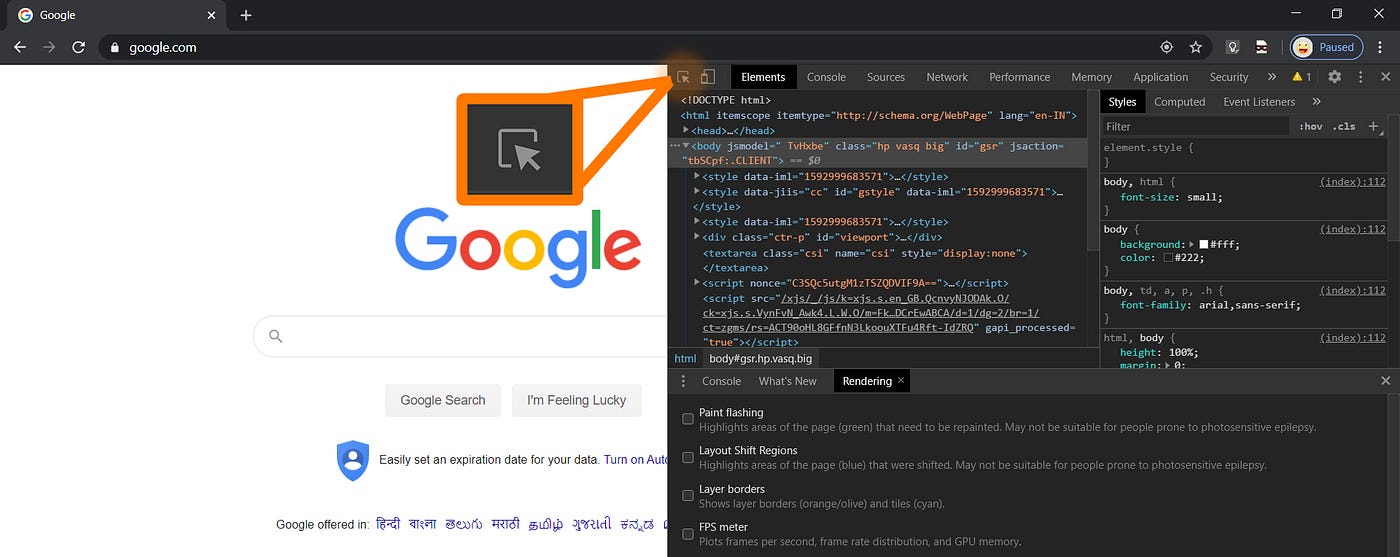Switch to the Sources panel tab
Viewport: 1400px width, 557px height.
click(x=886, y=77)
